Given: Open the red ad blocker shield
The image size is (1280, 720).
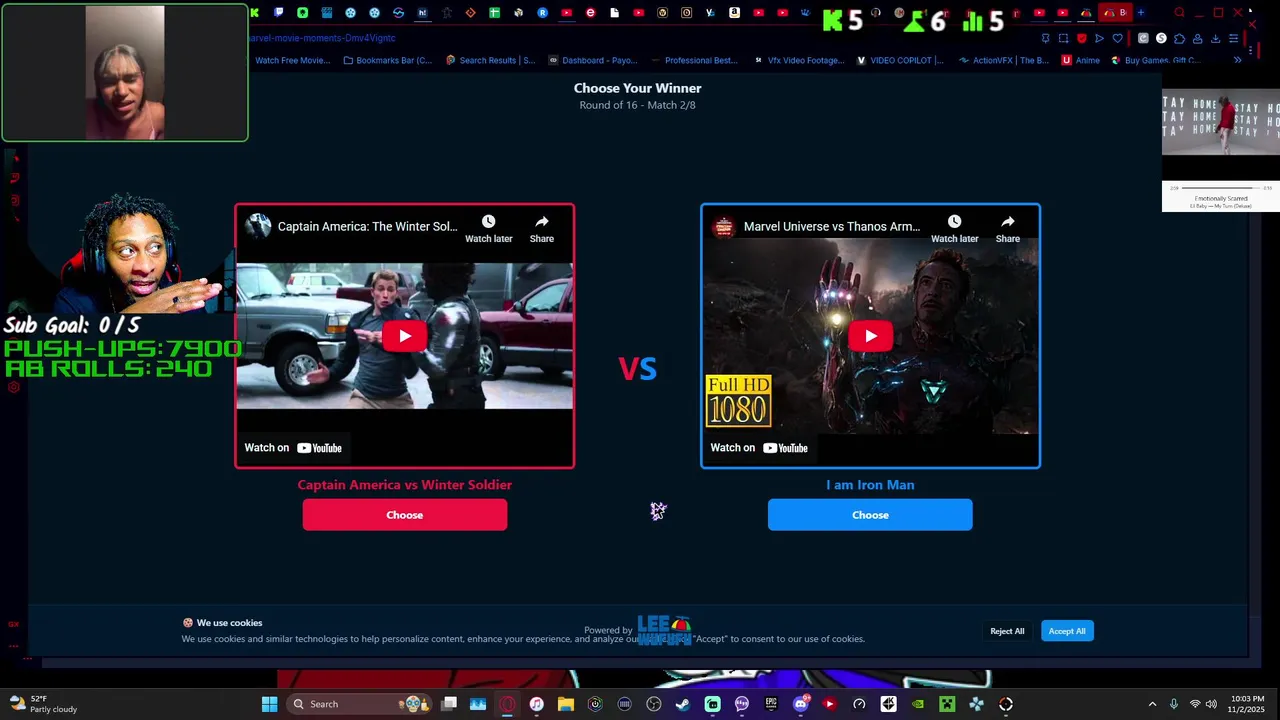Looking at the screenshot, I should coord(1081,38).
